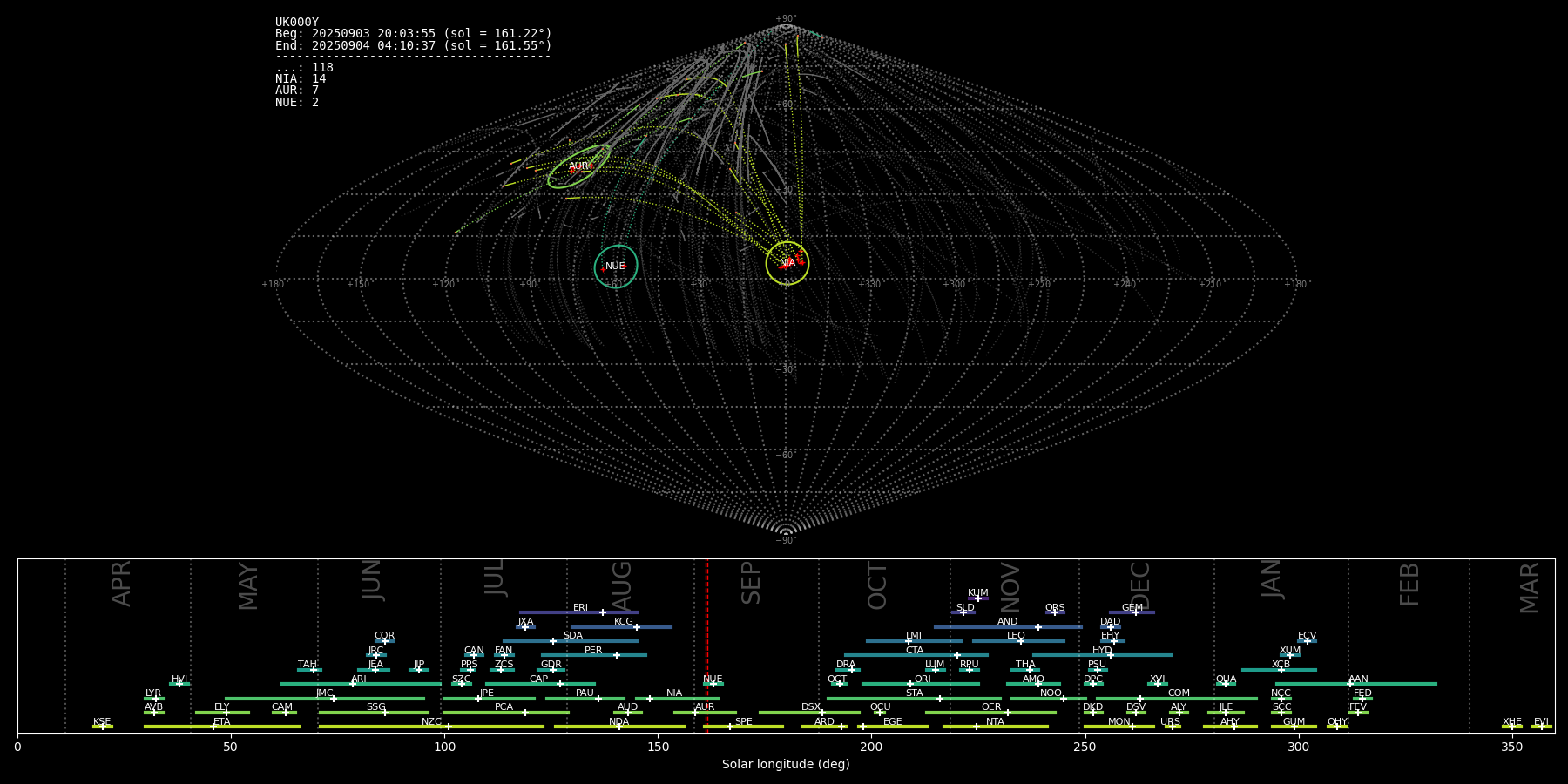The width and height of the screenshot is (1568, 784).
Task: Click the red dashed current-longitude marker
Action: [x=706, y=645]
